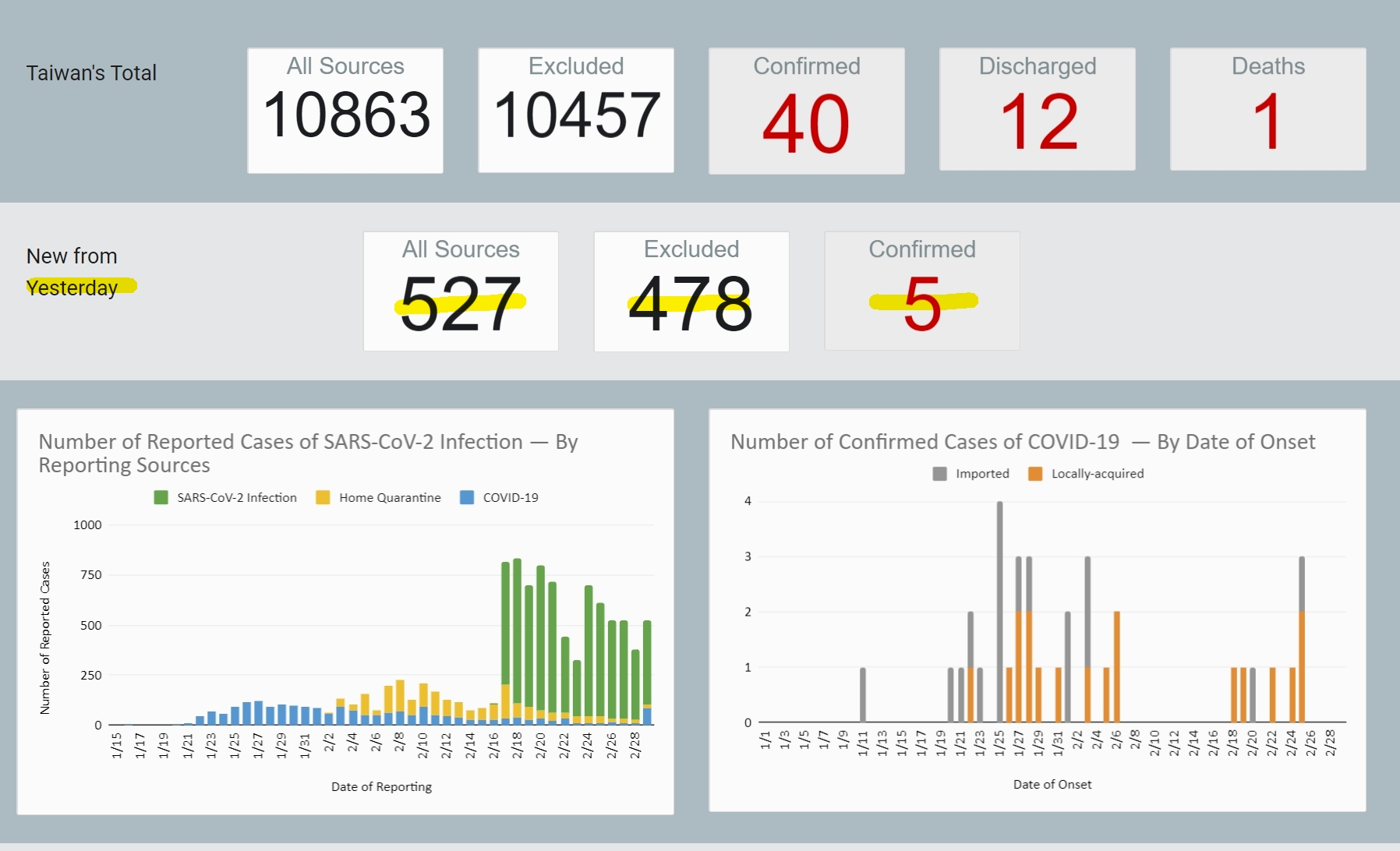Click the 'By Date of Onset' chart title

click(x=1023, y=442)
